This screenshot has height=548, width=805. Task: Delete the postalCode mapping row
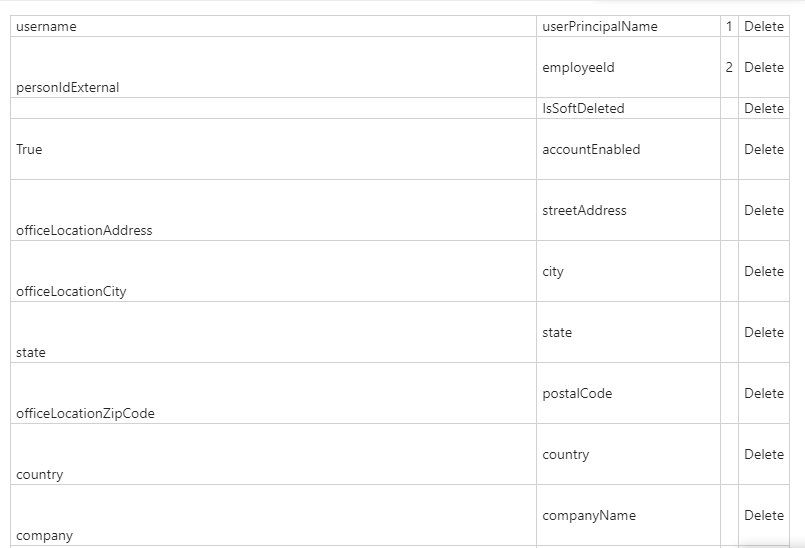pos(763,393)
